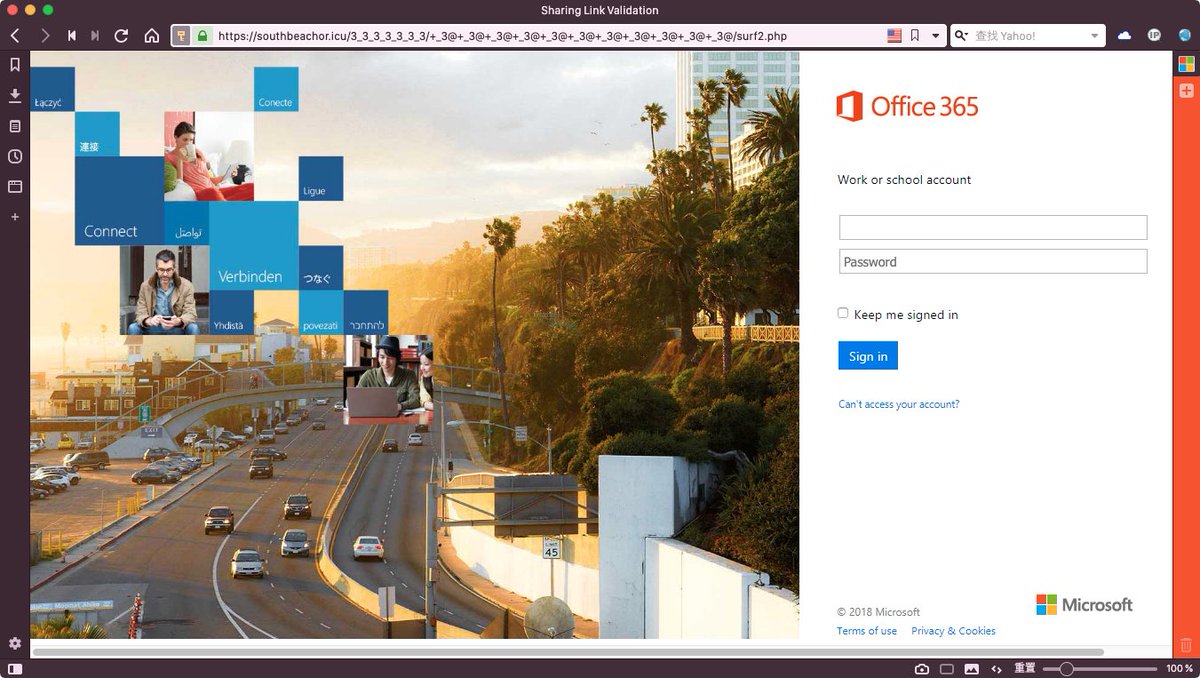The width and height of the screenshot is (1200, 678).
Task: Open the Window panel
Action: coord(15,186)
